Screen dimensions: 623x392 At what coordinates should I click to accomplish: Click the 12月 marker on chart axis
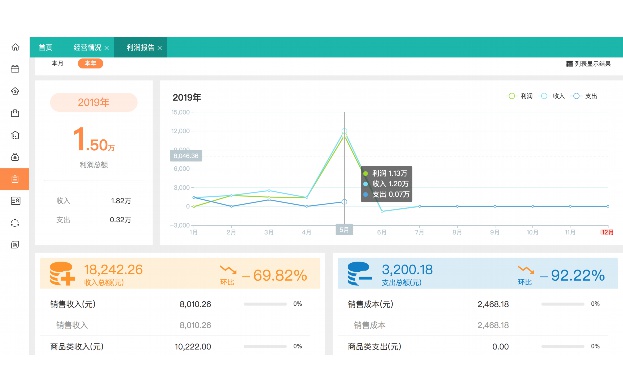click(x=607, y=232)
